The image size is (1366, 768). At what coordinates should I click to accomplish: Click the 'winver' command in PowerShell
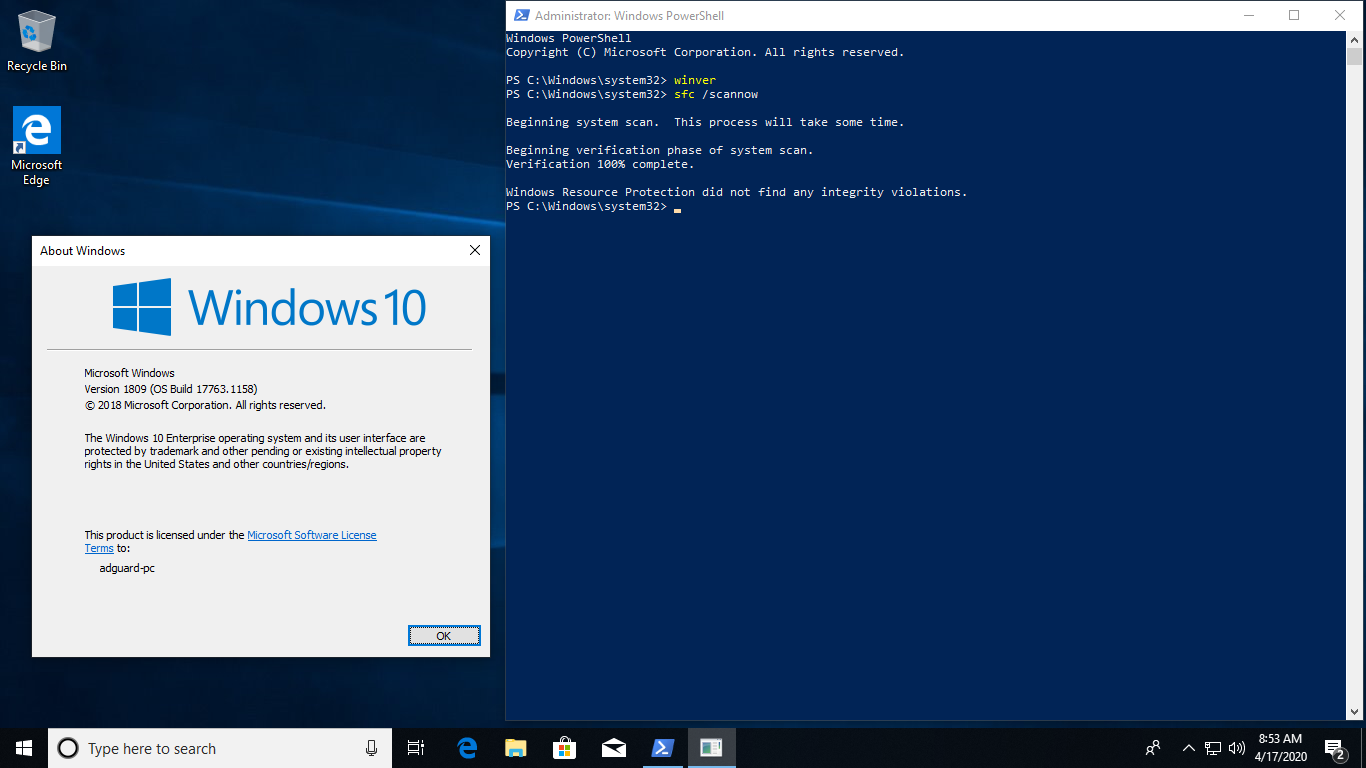[695, 80]
